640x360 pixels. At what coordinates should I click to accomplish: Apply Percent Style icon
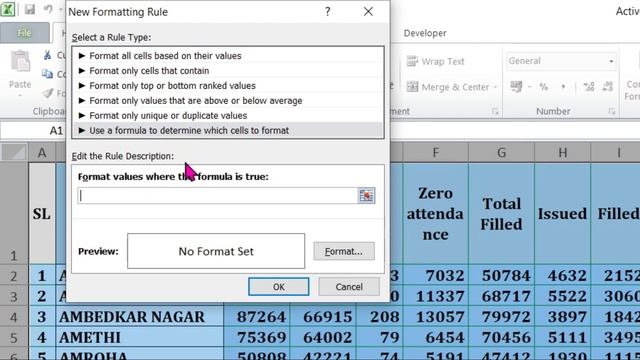[544, 87]
